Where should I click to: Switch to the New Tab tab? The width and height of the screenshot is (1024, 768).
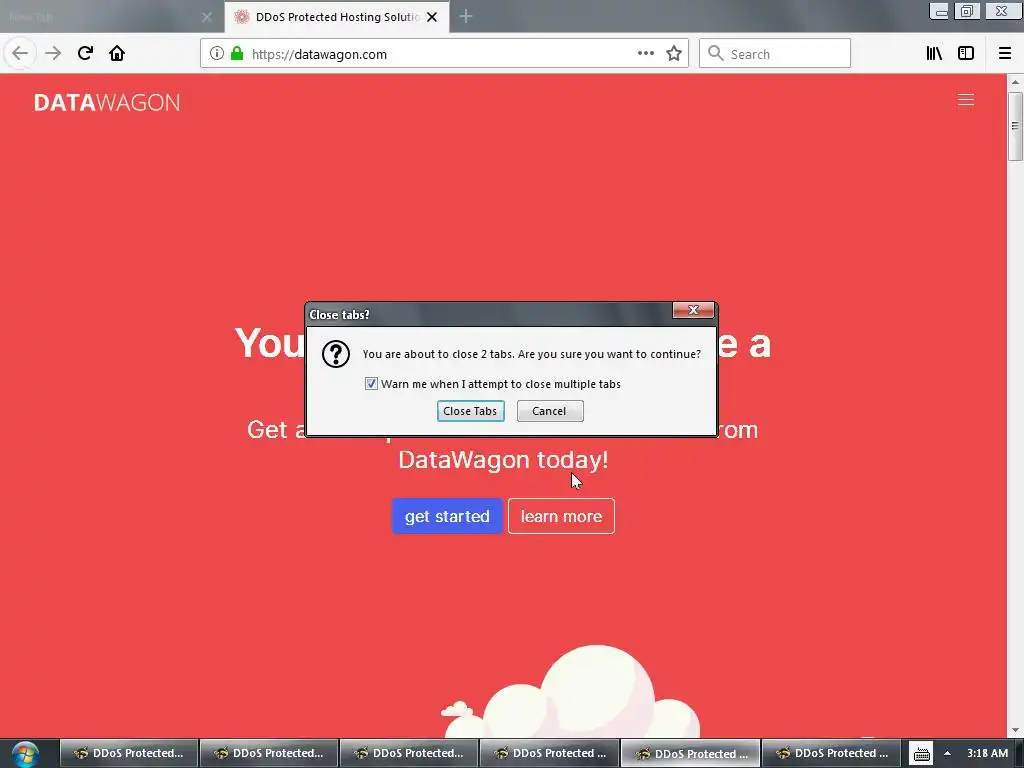point(111,17)
